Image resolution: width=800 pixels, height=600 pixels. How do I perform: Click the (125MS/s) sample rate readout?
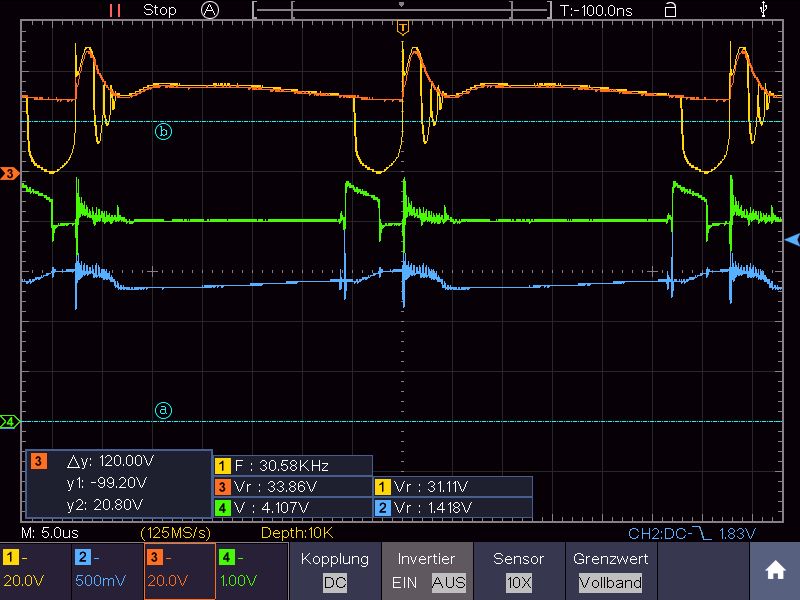176,533
